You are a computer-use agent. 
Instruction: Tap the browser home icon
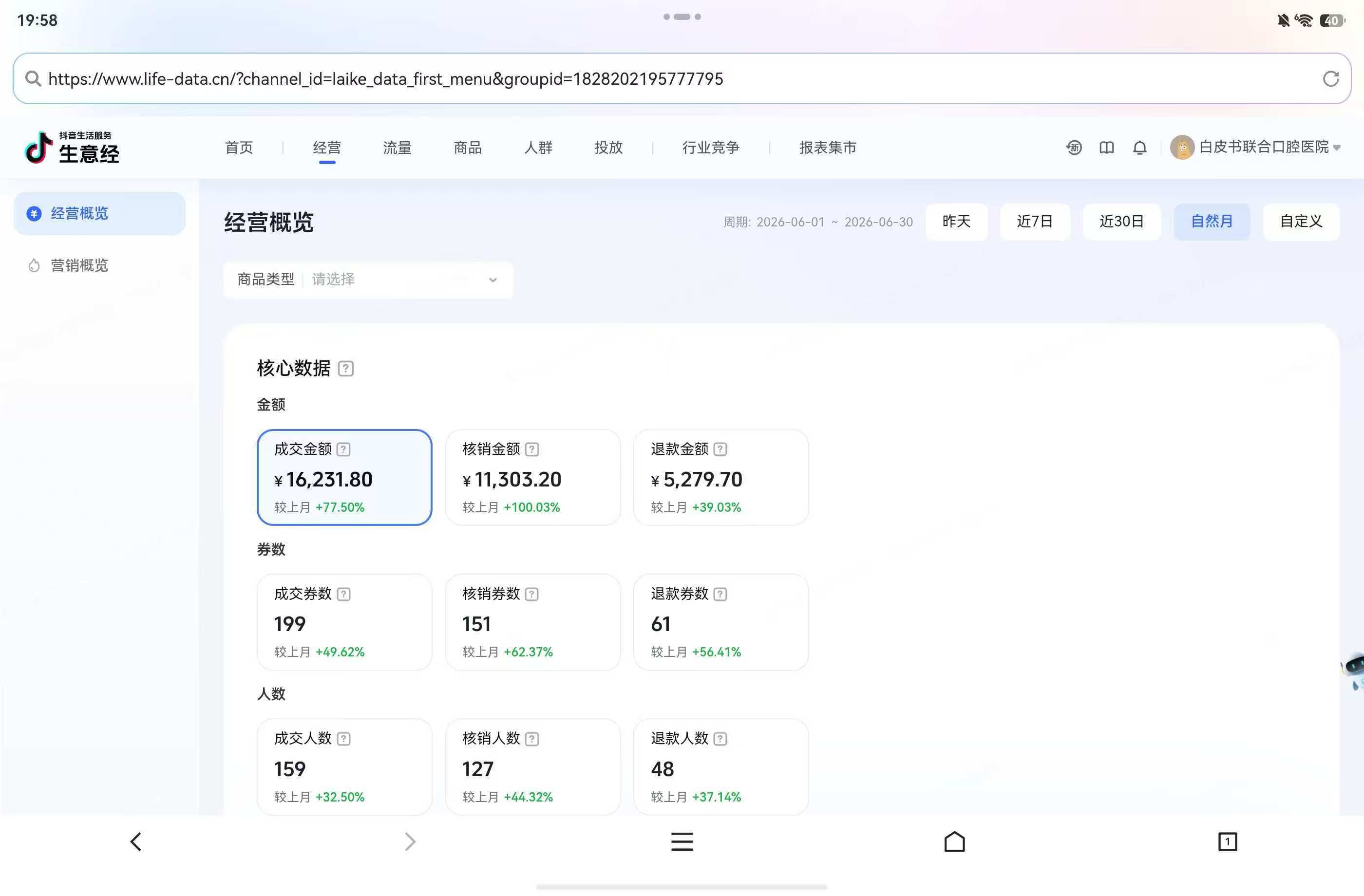point(954,841)
